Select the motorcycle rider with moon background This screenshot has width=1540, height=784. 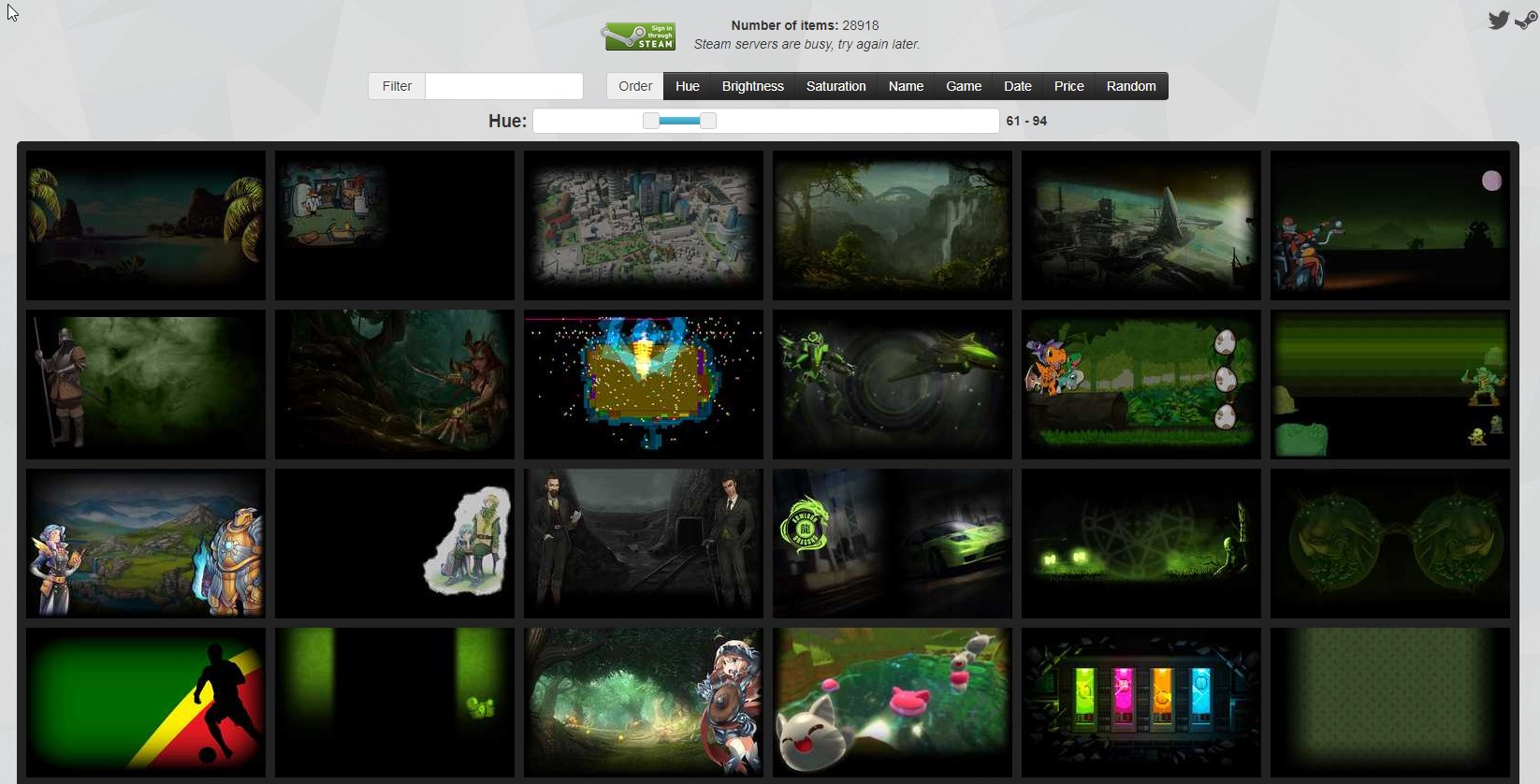pyautogui.click(x=1390, y=225)
